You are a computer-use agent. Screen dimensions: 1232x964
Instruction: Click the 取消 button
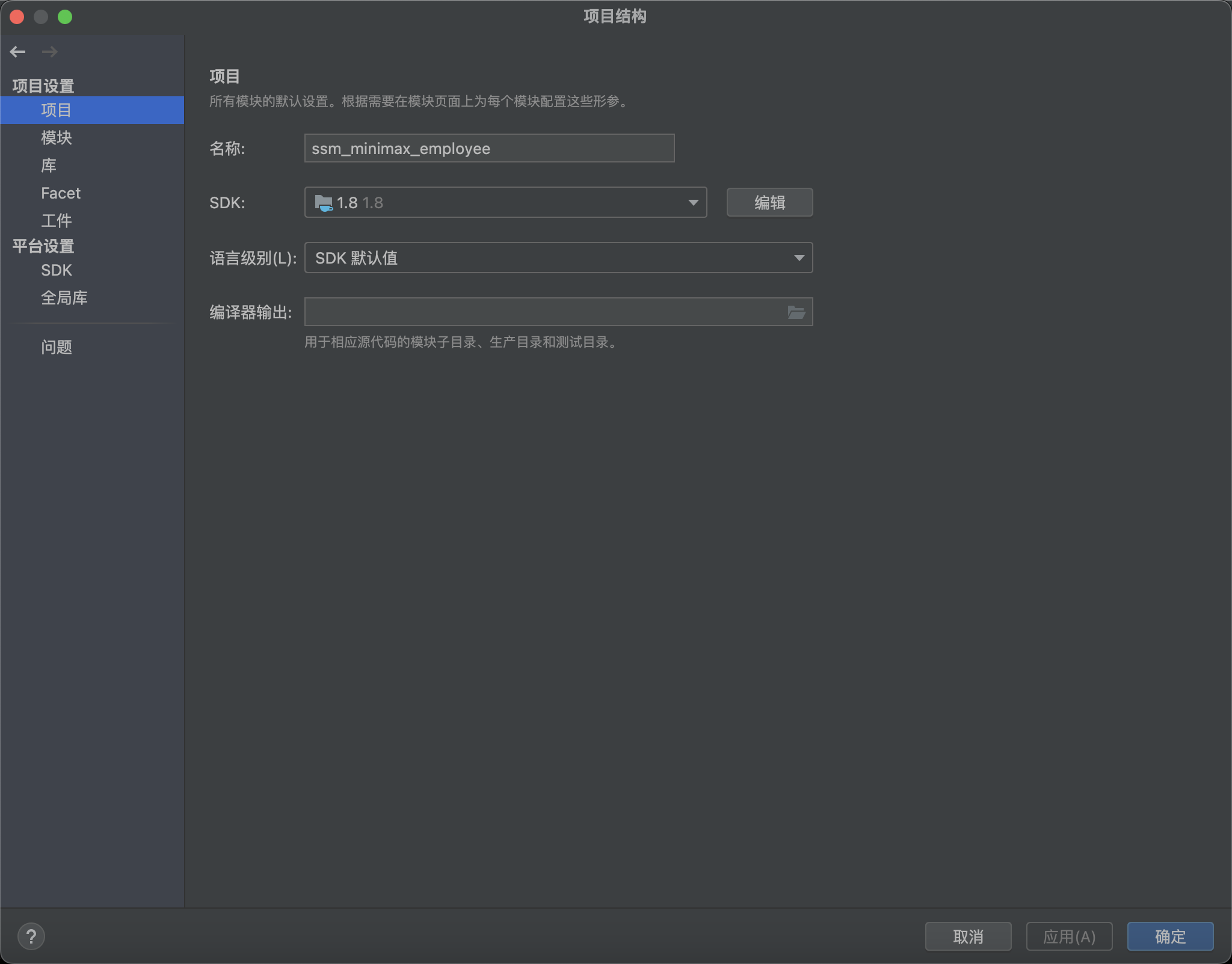click(968, 936)
